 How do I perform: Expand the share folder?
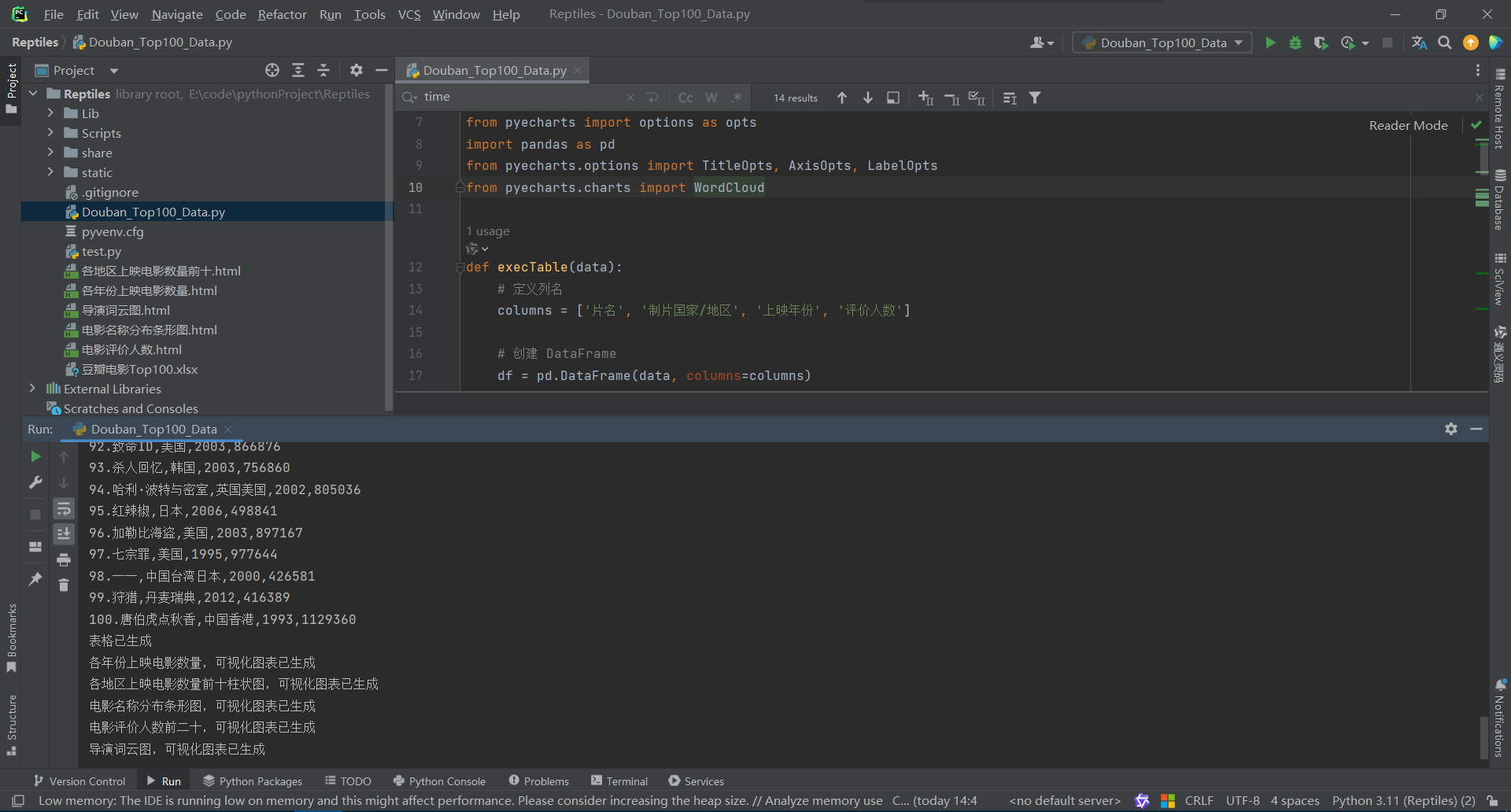point(50,153)
